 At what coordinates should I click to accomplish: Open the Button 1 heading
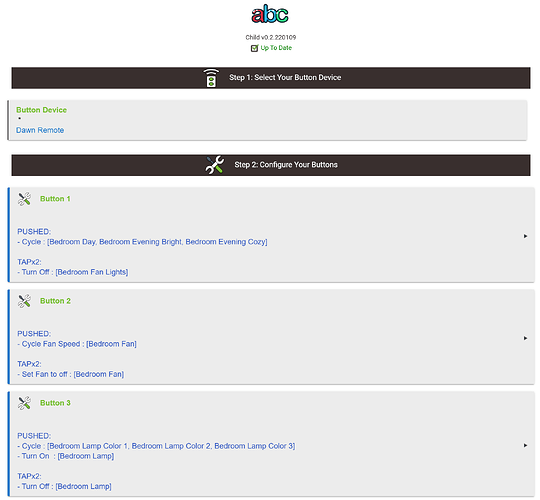click(55, 199)
